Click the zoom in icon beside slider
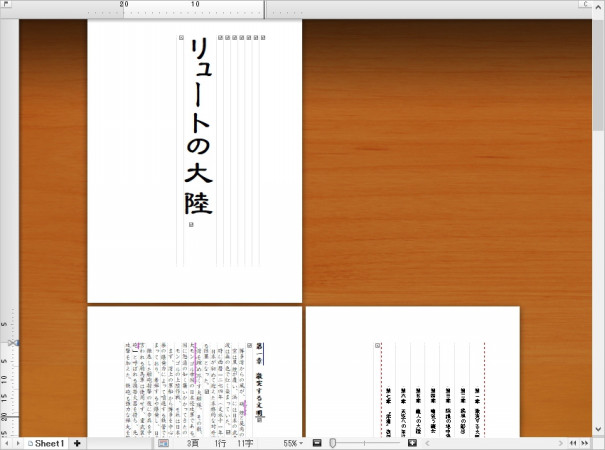The image size is (605, 450). (412, 443)
